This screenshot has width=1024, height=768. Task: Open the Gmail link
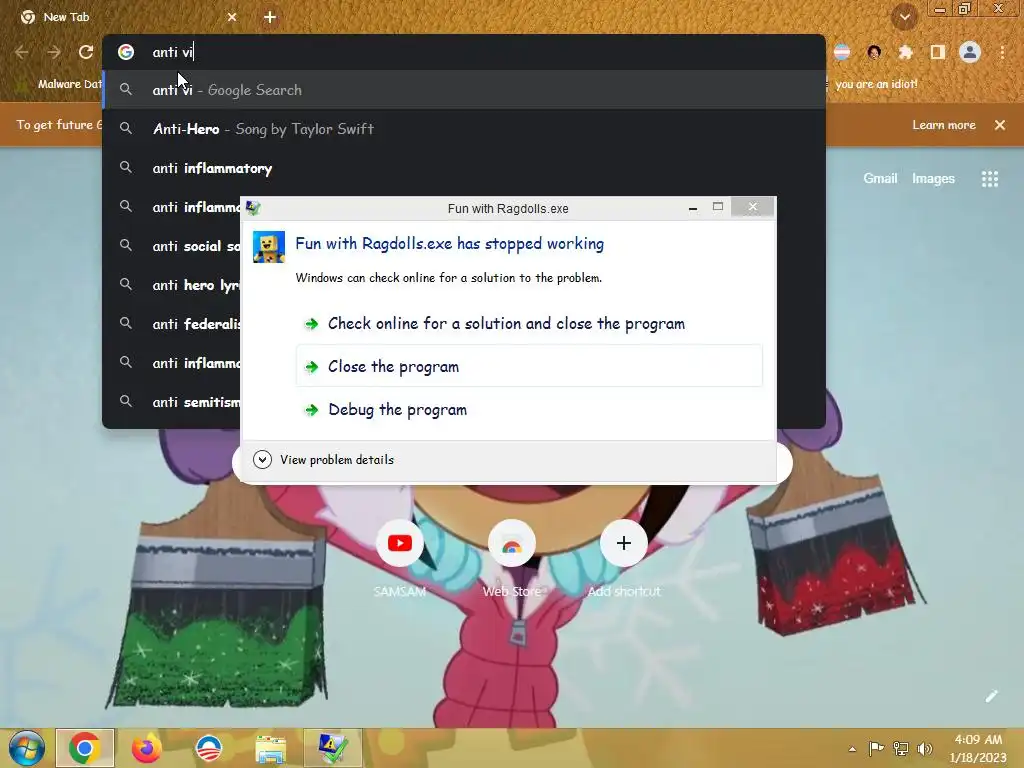coord(880,178)
